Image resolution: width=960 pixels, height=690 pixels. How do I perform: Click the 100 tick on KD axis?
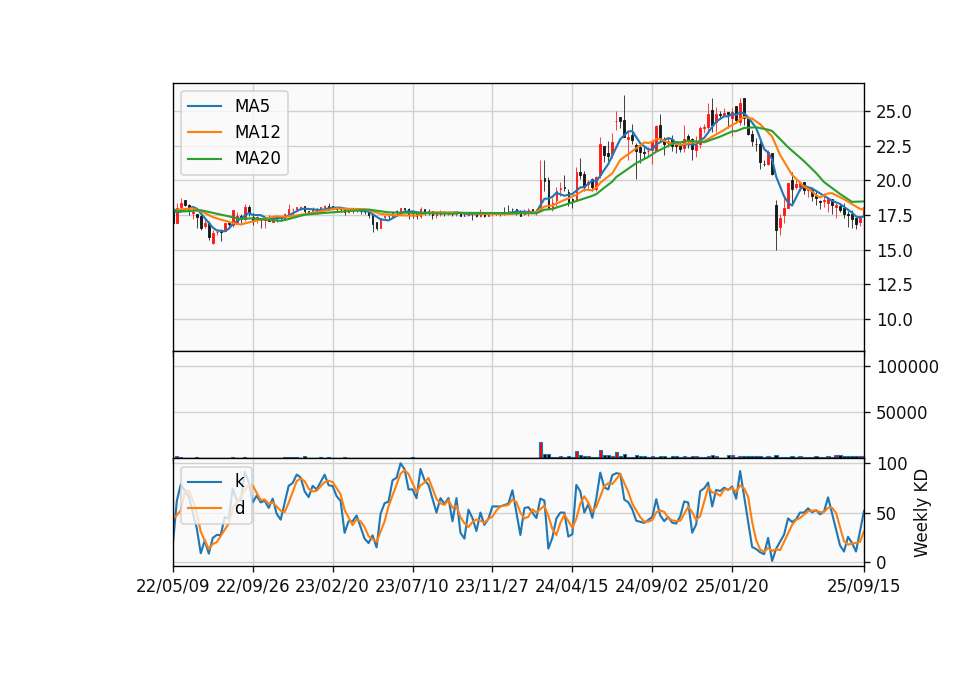892,464
